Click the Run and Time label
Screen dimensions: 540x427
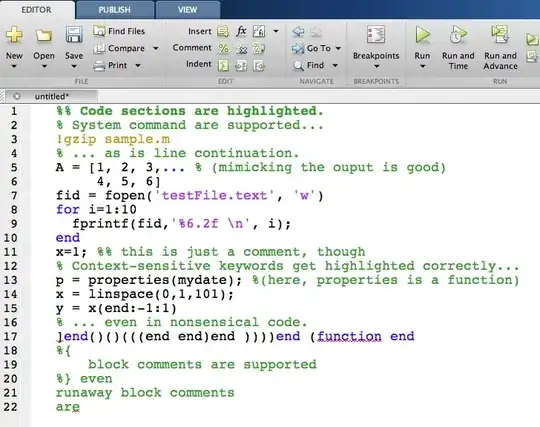[458, 61]
